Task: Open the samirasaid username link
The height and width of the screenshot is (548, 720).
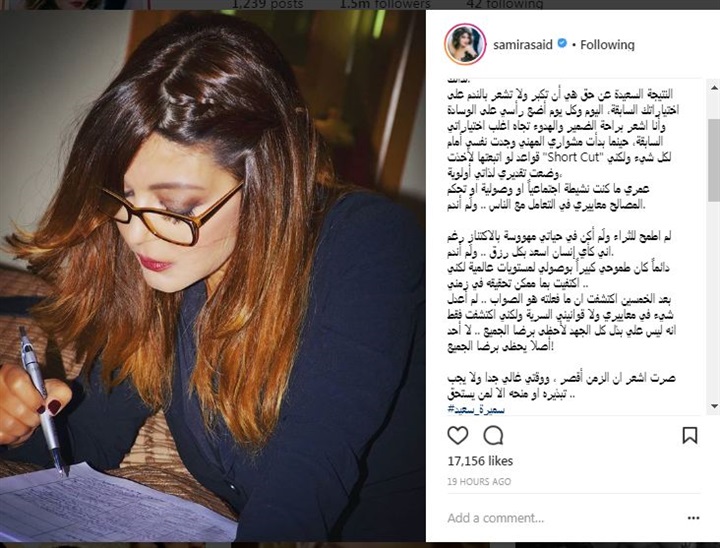Action: point(523,45)
